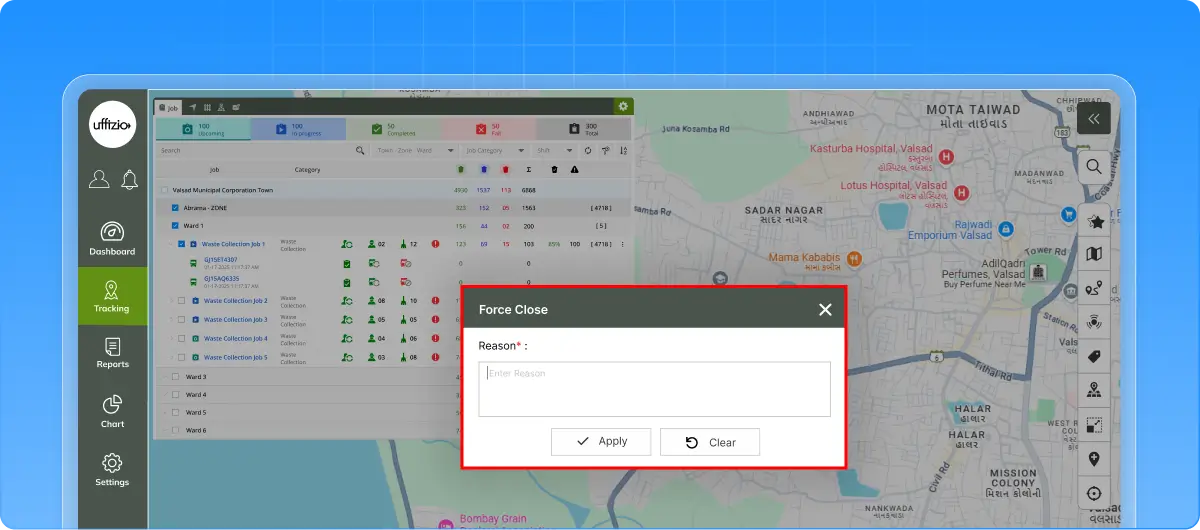The height and width of the screenshot is (530, 1200).
Task: Open the Reports section in sidebar
Action: pyautogui.click(x=112, y=352)
